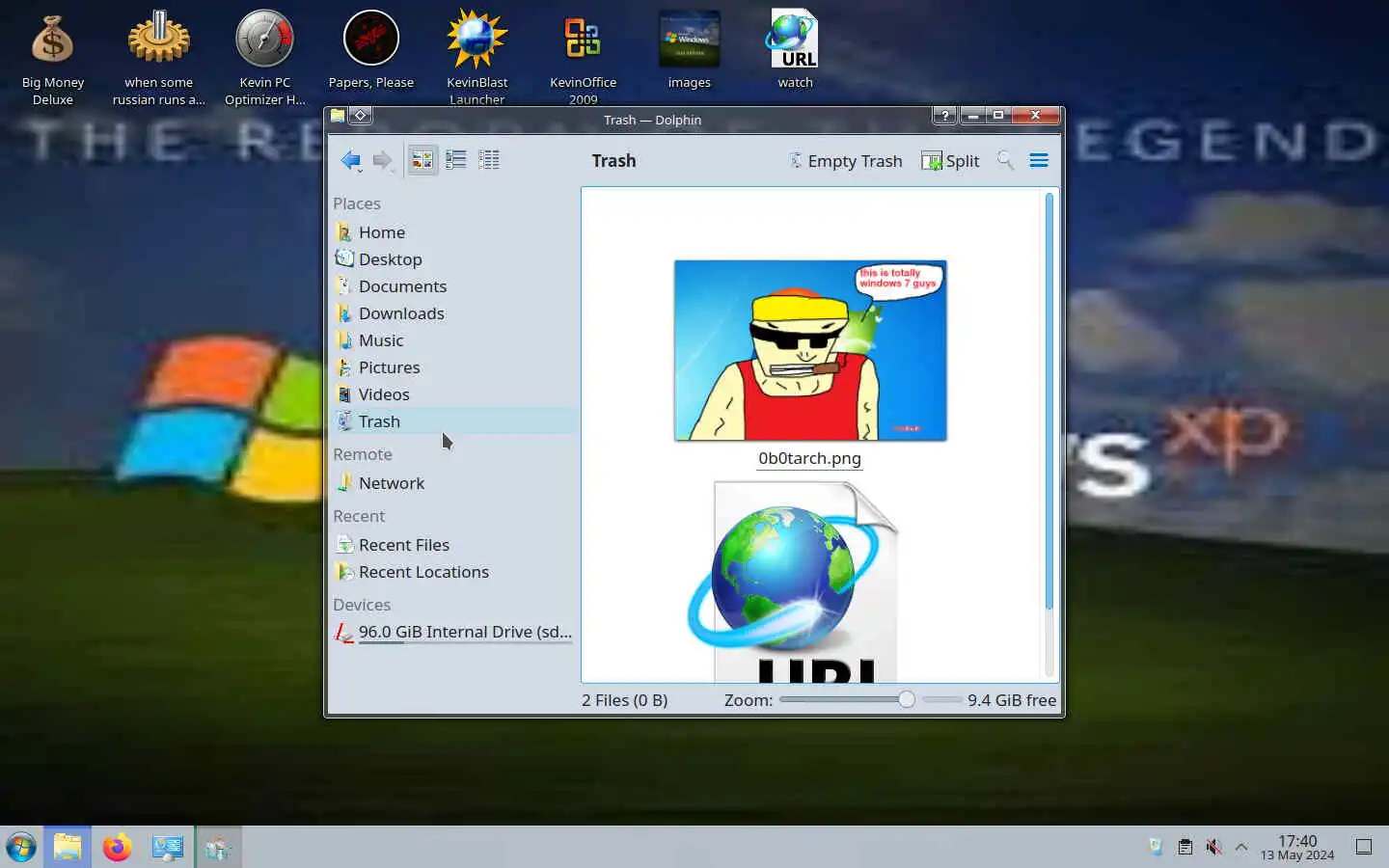This screenshot has height=868, width=1389.
Task: Open the Start menu orb
Action: click(x=20, y=848)
